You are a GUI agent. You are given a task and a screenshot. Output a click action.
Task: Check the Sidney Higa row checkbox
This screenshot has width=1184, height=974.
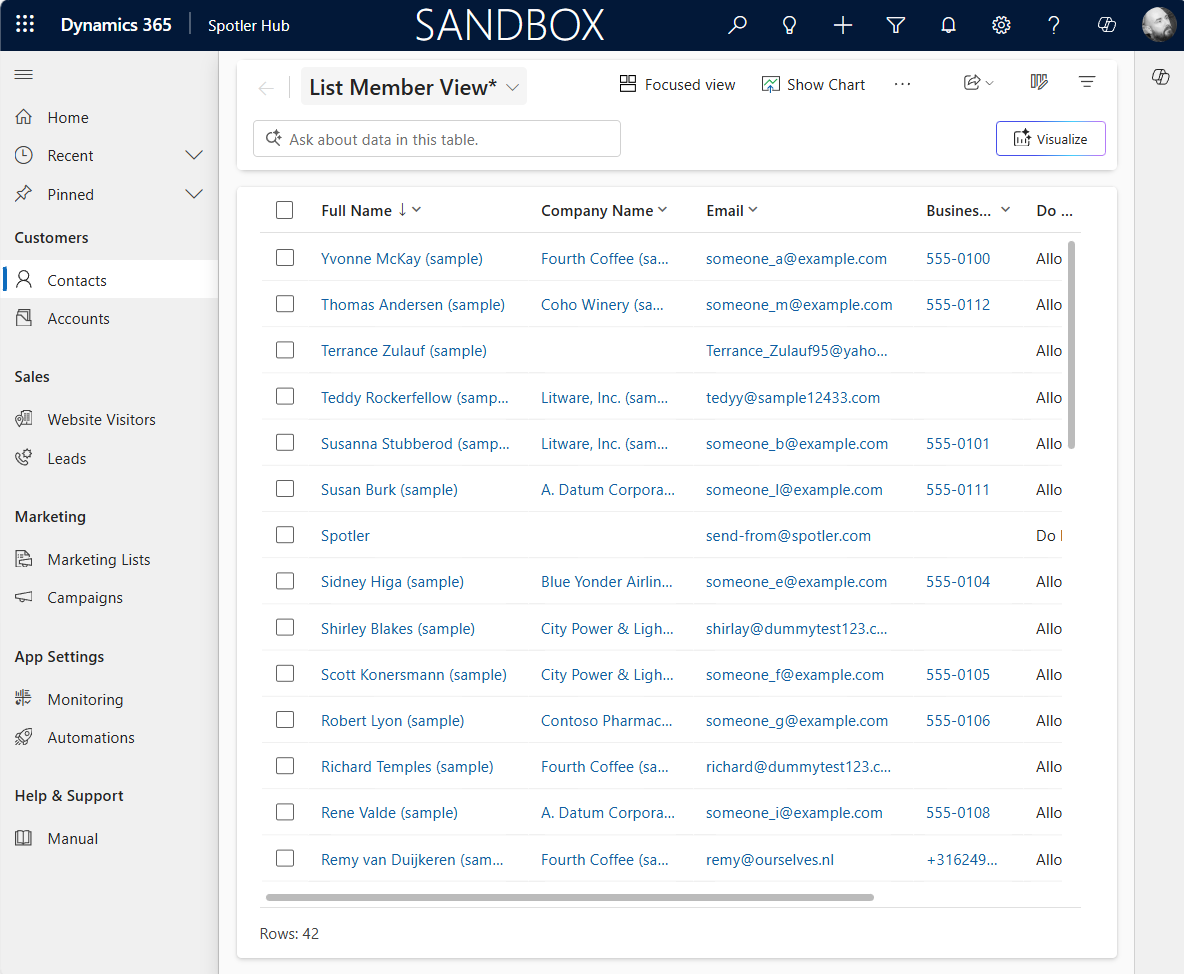click(x=285, y=581)
